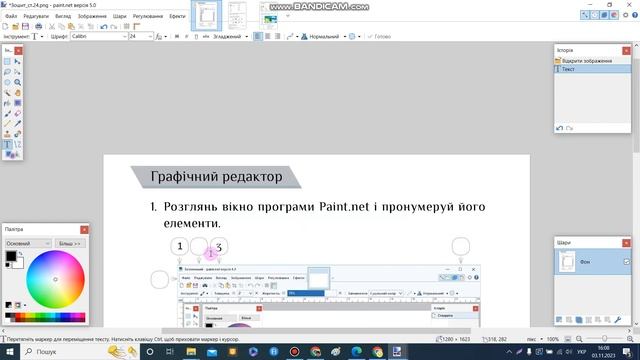
Task: Select the Pan hand tool
Action: coord(18,93)
